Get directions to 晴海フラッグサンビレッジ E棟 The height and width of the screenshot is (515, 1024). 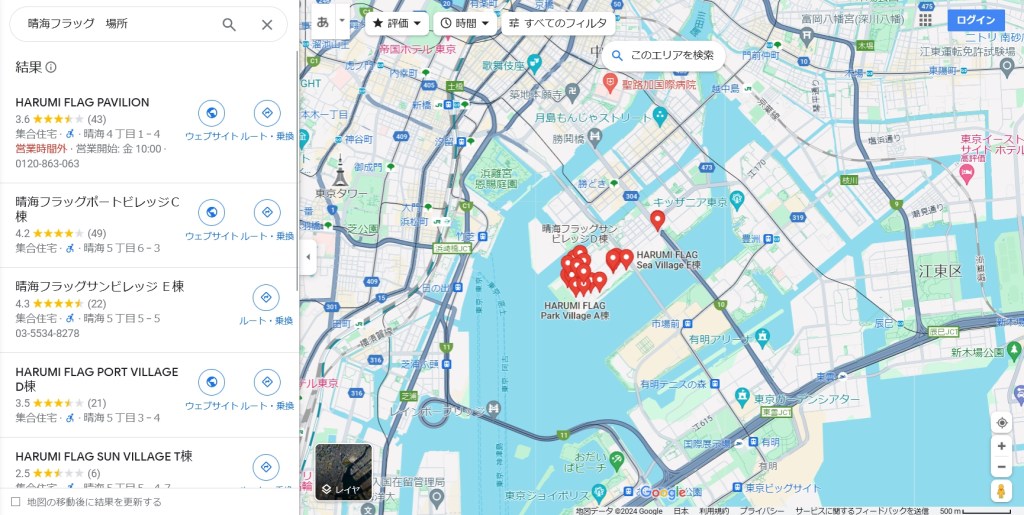(267, 298)
